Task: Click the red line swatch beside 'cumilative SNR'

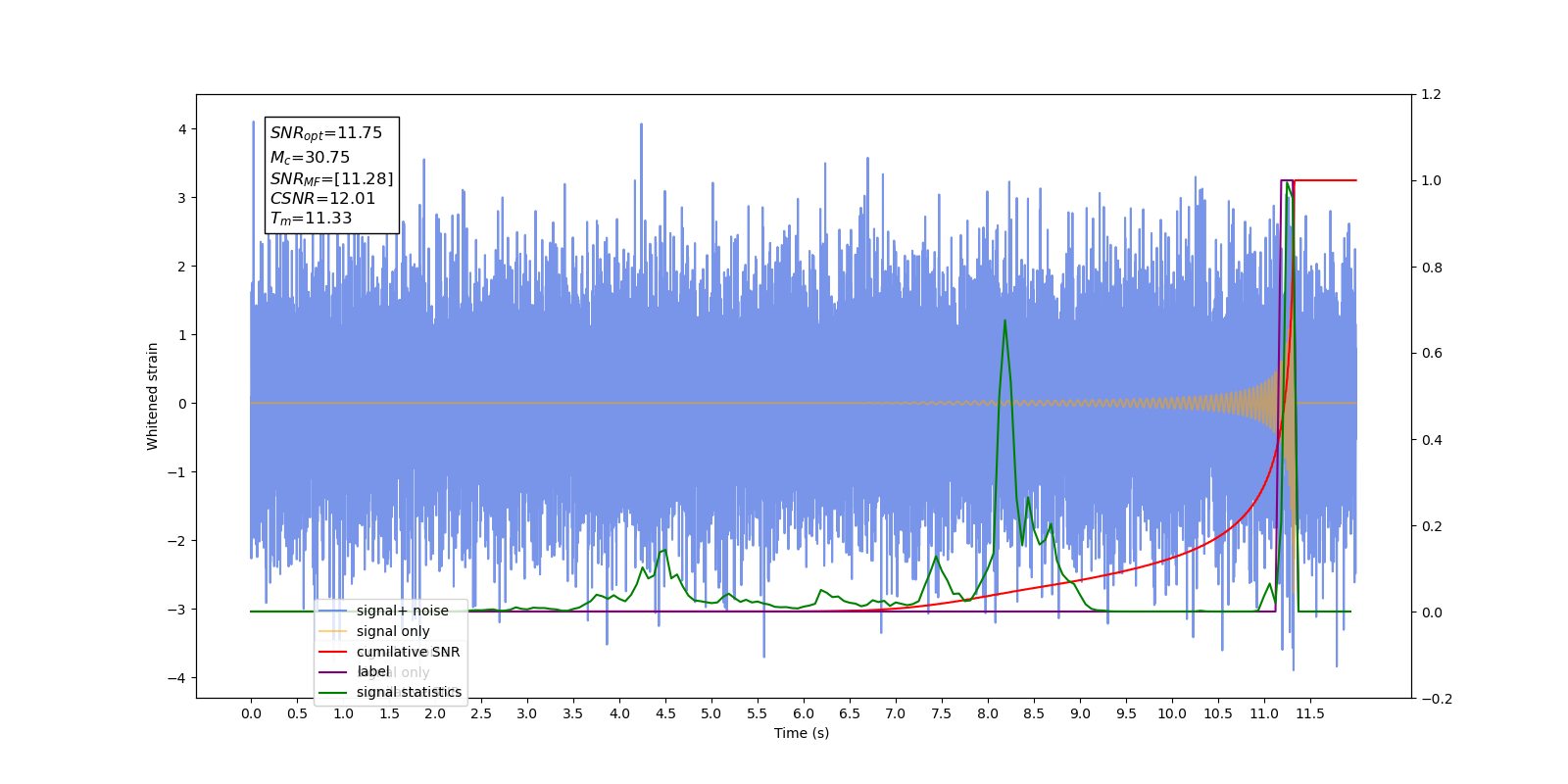Action: tap(333, 652)
